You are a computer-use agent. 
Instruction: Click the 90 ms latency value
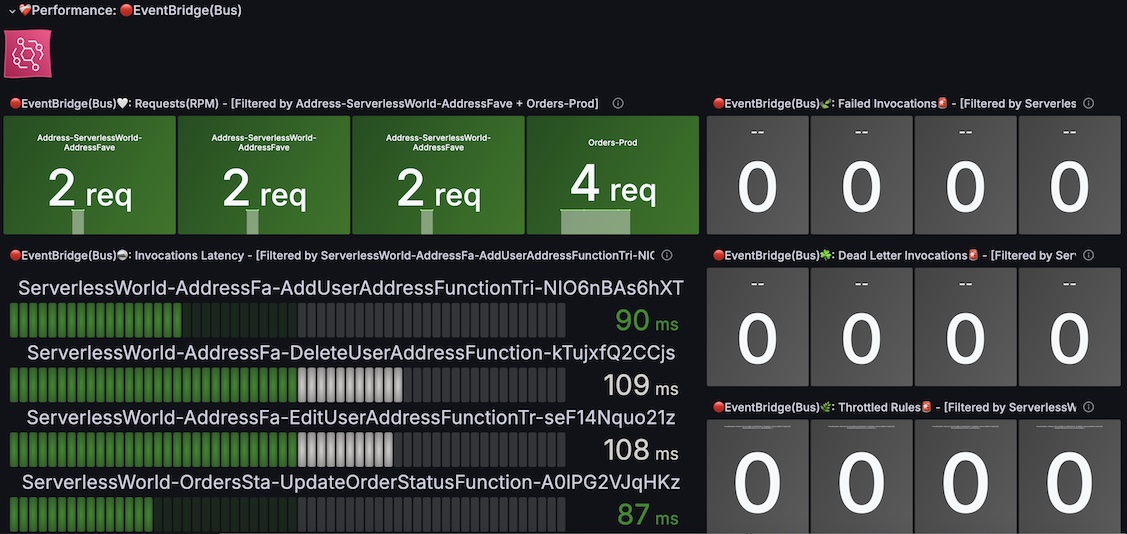point(647,321)
